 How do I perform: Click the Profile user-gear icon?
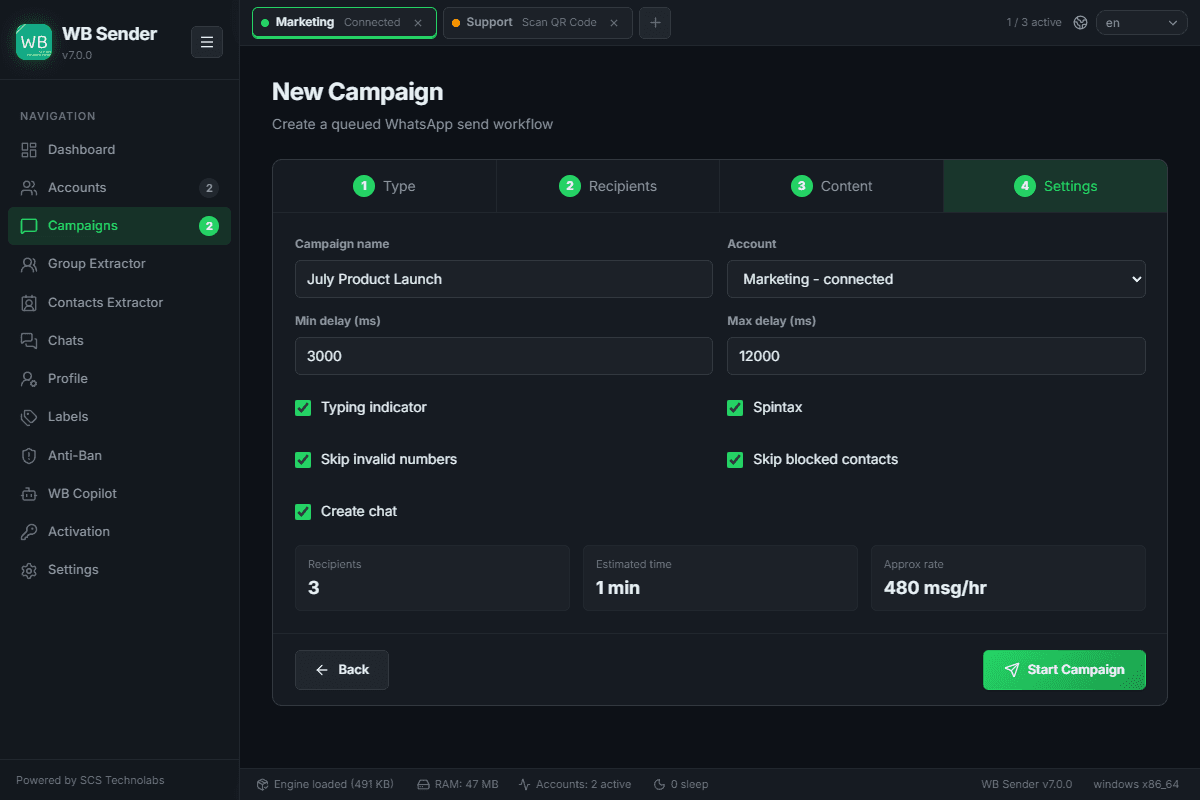(29, 379)
